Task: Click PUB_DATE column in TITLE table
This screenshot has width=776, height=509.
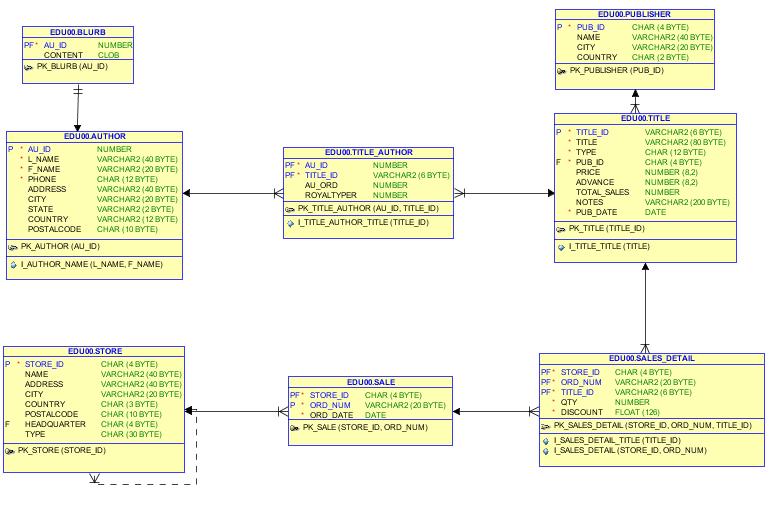Action: (596, 212)
